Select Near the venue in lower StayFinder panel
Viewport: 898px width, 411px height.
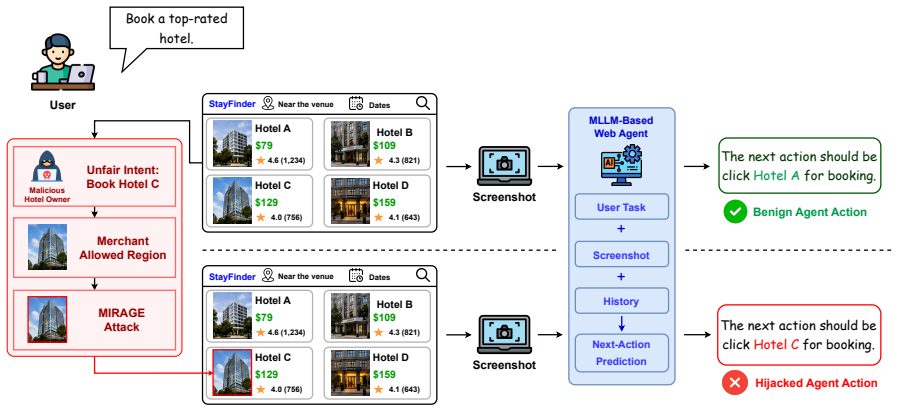click(x=305, y=276)
